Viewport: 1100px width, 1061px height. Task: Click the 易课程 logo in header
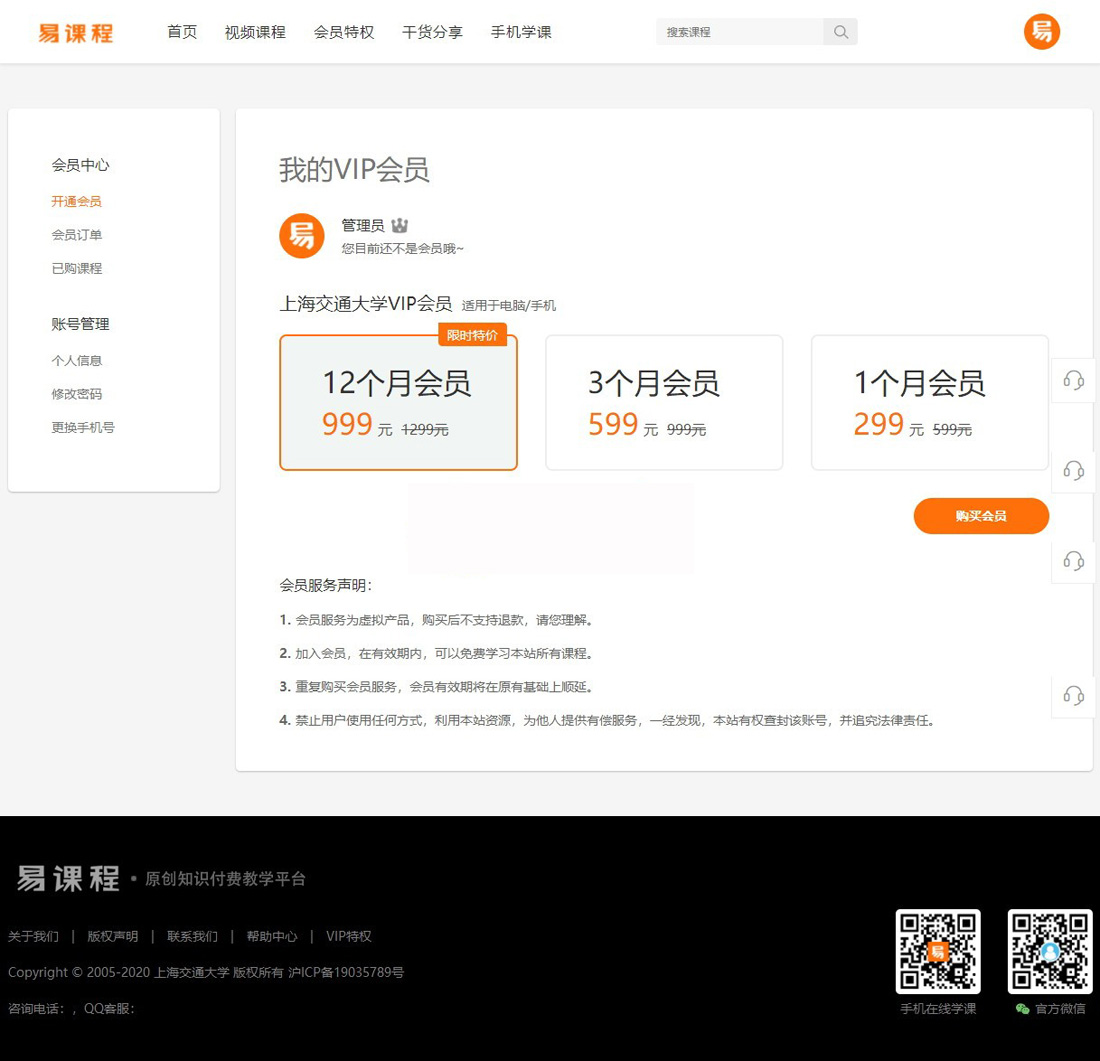pyautogui.click(x=76, y=33)
